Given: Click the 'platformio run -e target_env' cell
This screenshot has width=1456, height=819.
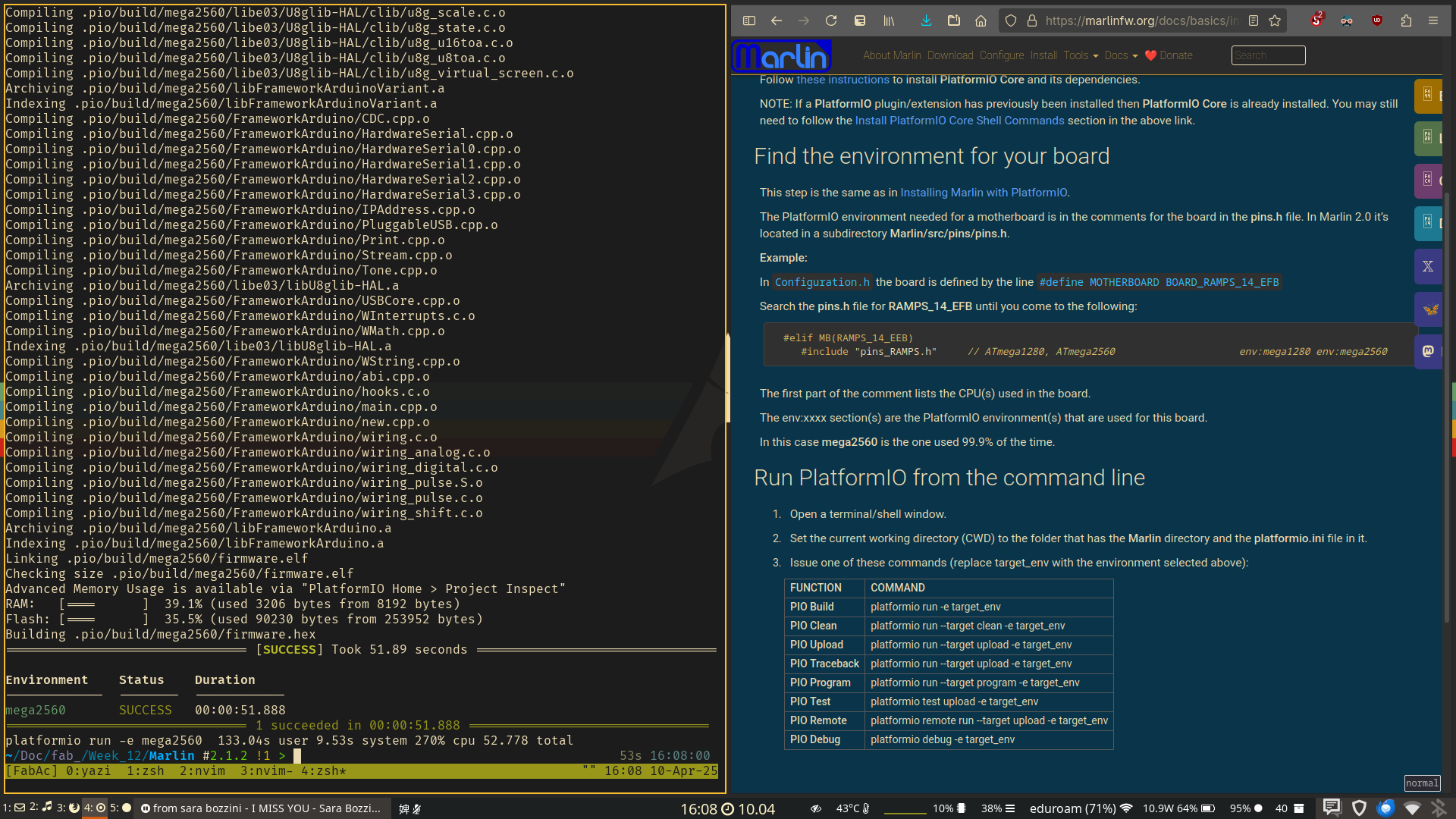Looking at the screenshot, I should (x=988, y=607).
